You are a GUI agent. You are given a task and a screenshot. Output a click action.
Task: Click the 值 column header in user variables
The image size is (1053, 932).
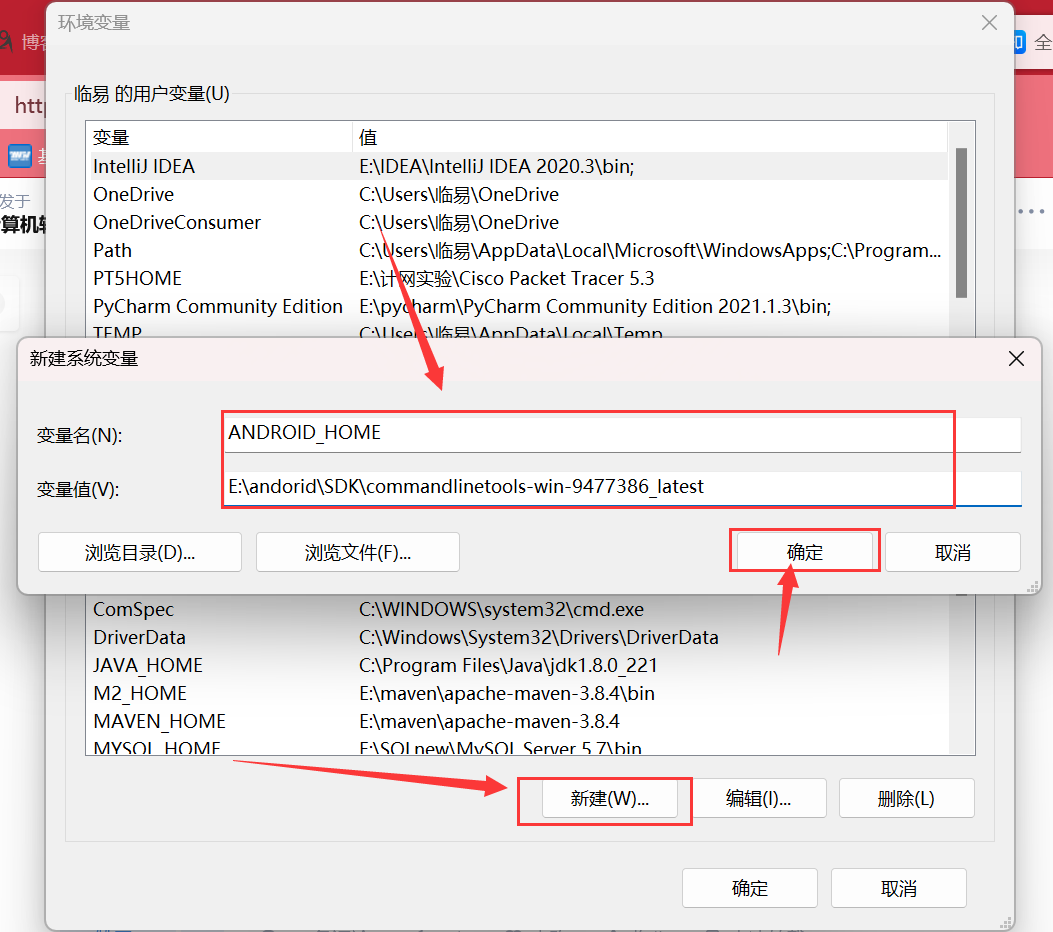[x=650, y=138]
